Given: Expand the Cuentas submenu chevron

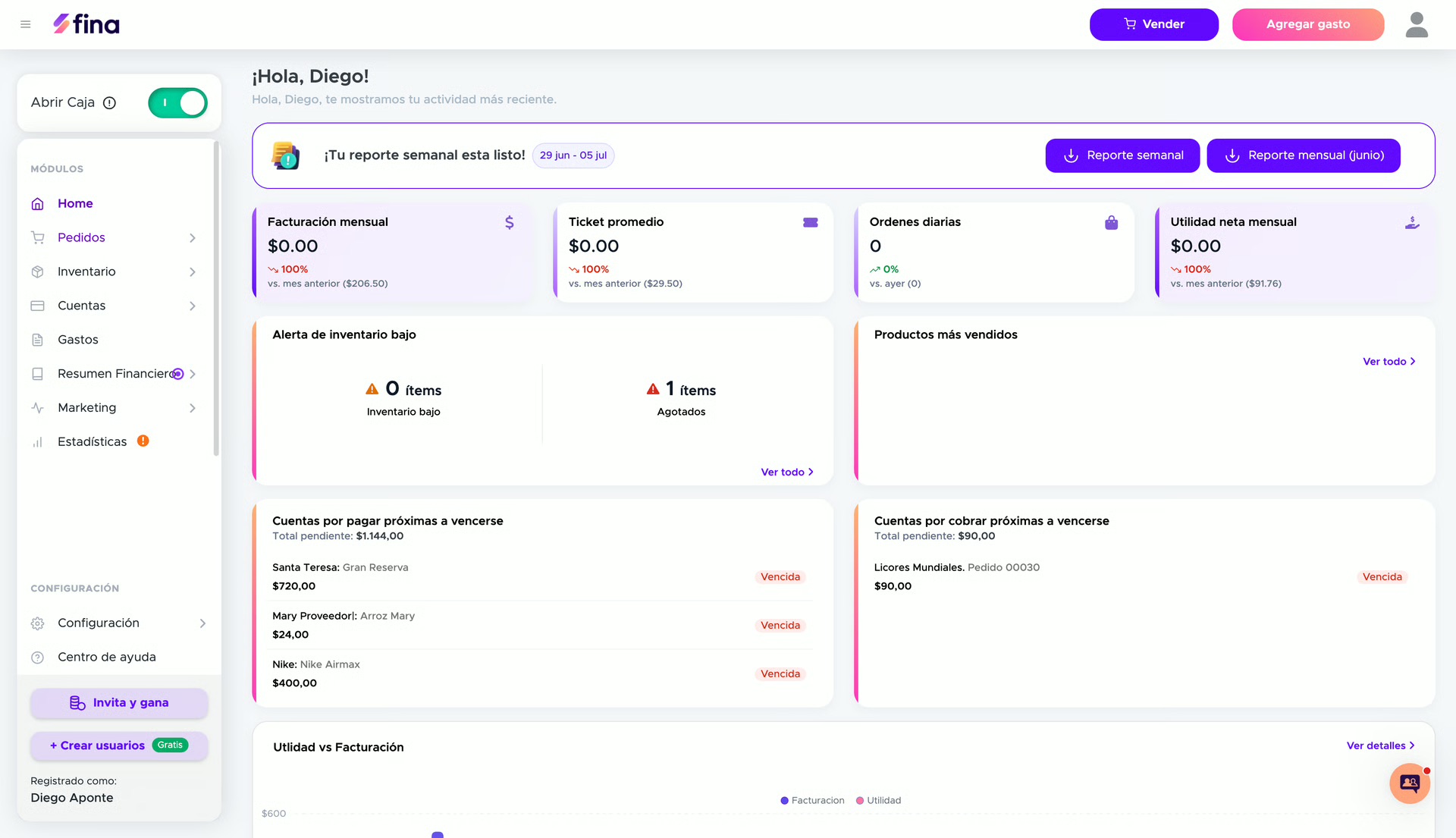Looking at the screenshot, I should (193, 306).
